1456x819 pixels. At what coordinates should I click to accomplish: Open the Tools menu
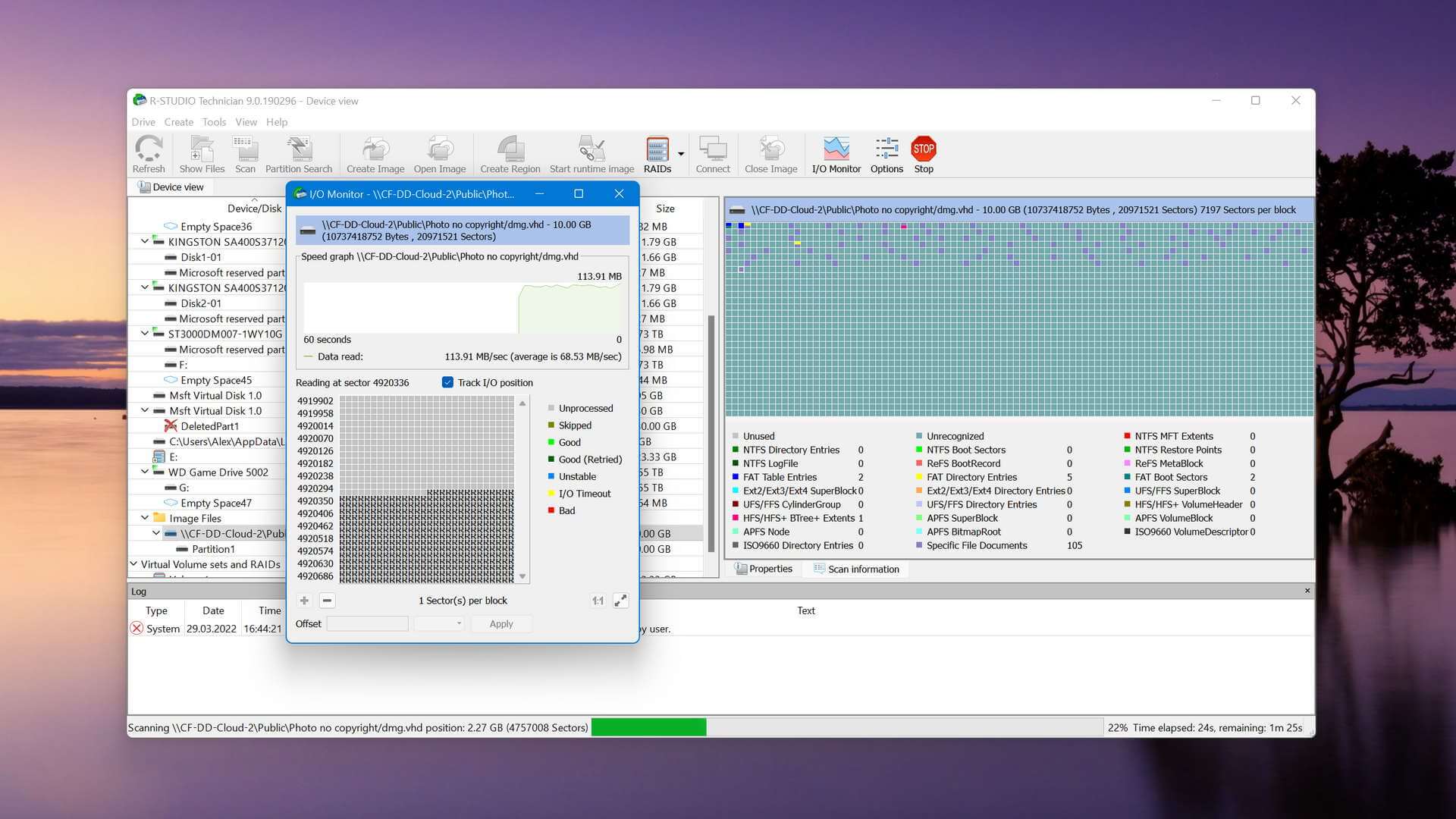point(214,122)
